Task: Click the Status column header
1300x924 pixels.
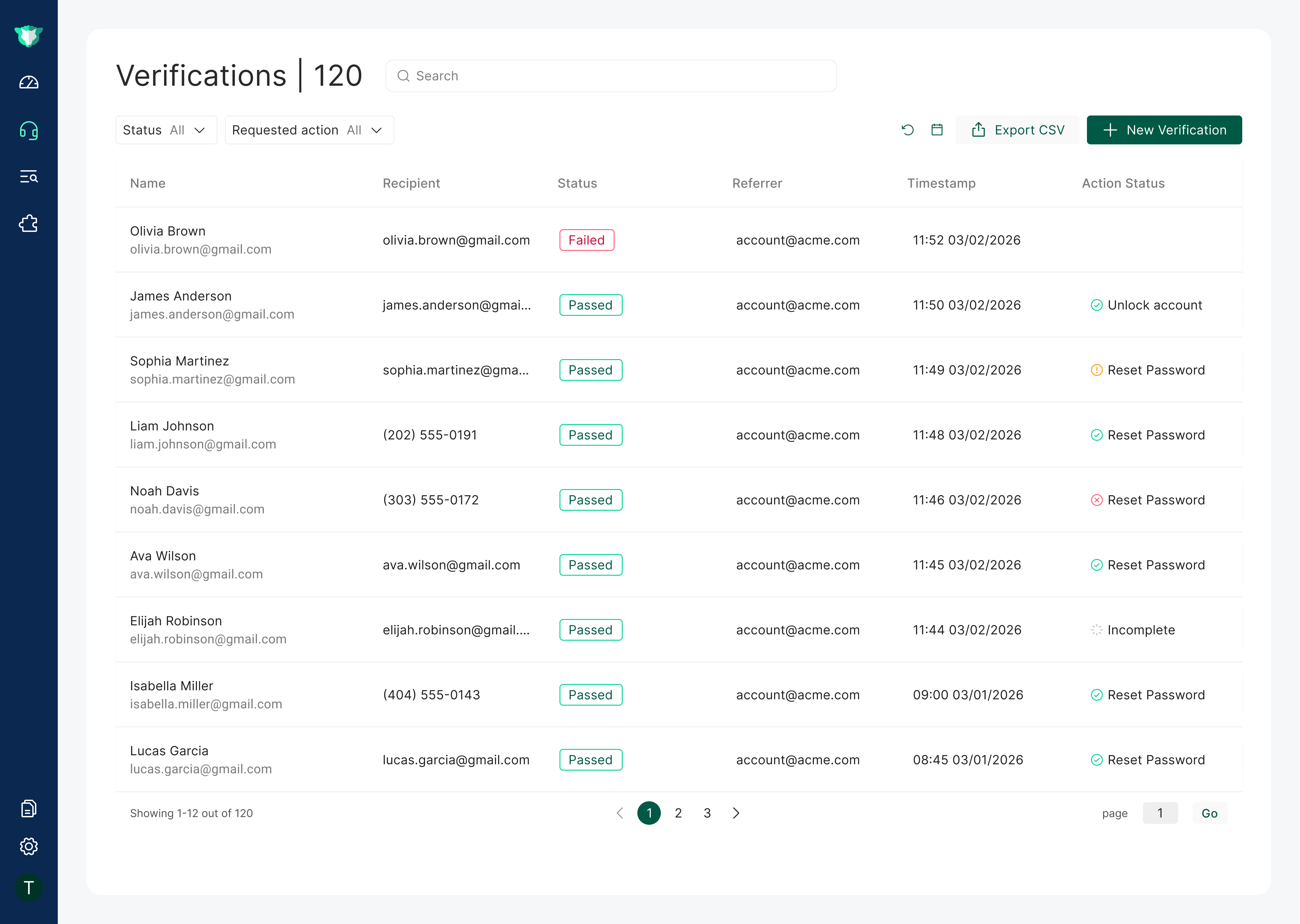Action: tap(577, 183)
